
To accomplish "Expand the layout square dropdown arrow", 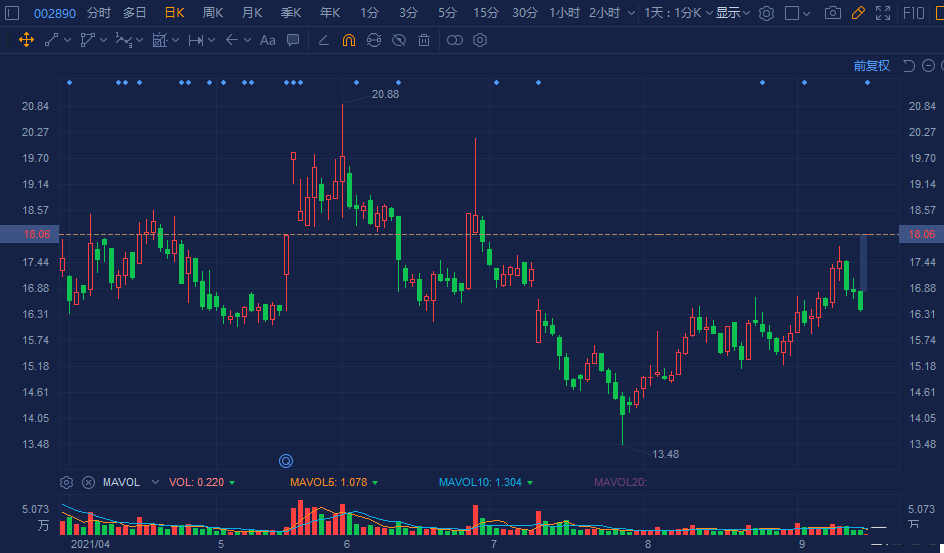I will [807, 13].
